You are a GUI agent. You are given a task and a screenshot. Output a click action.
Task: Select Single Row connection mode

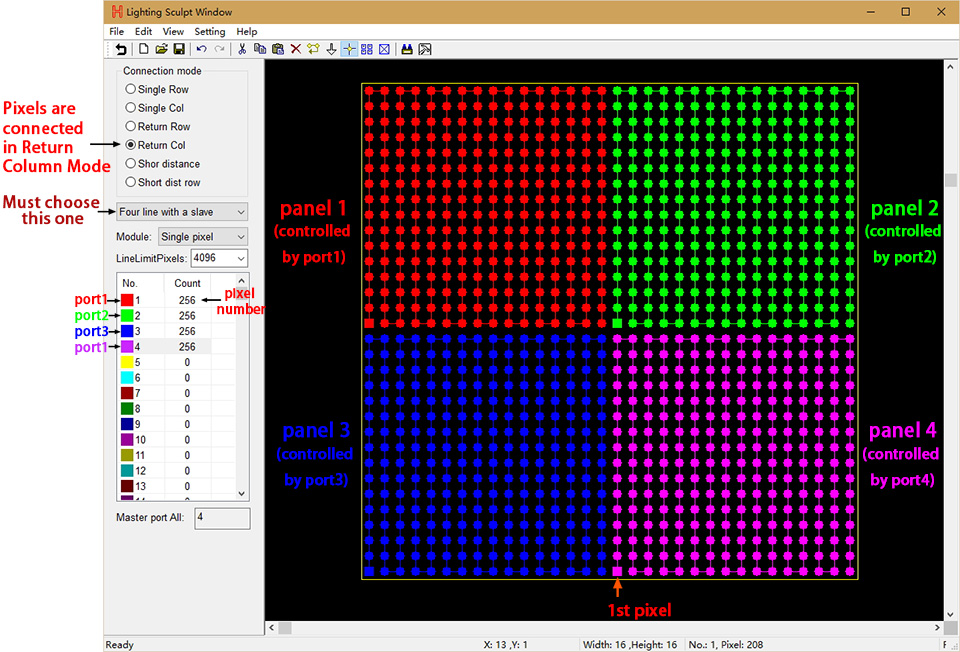(157, 89)
